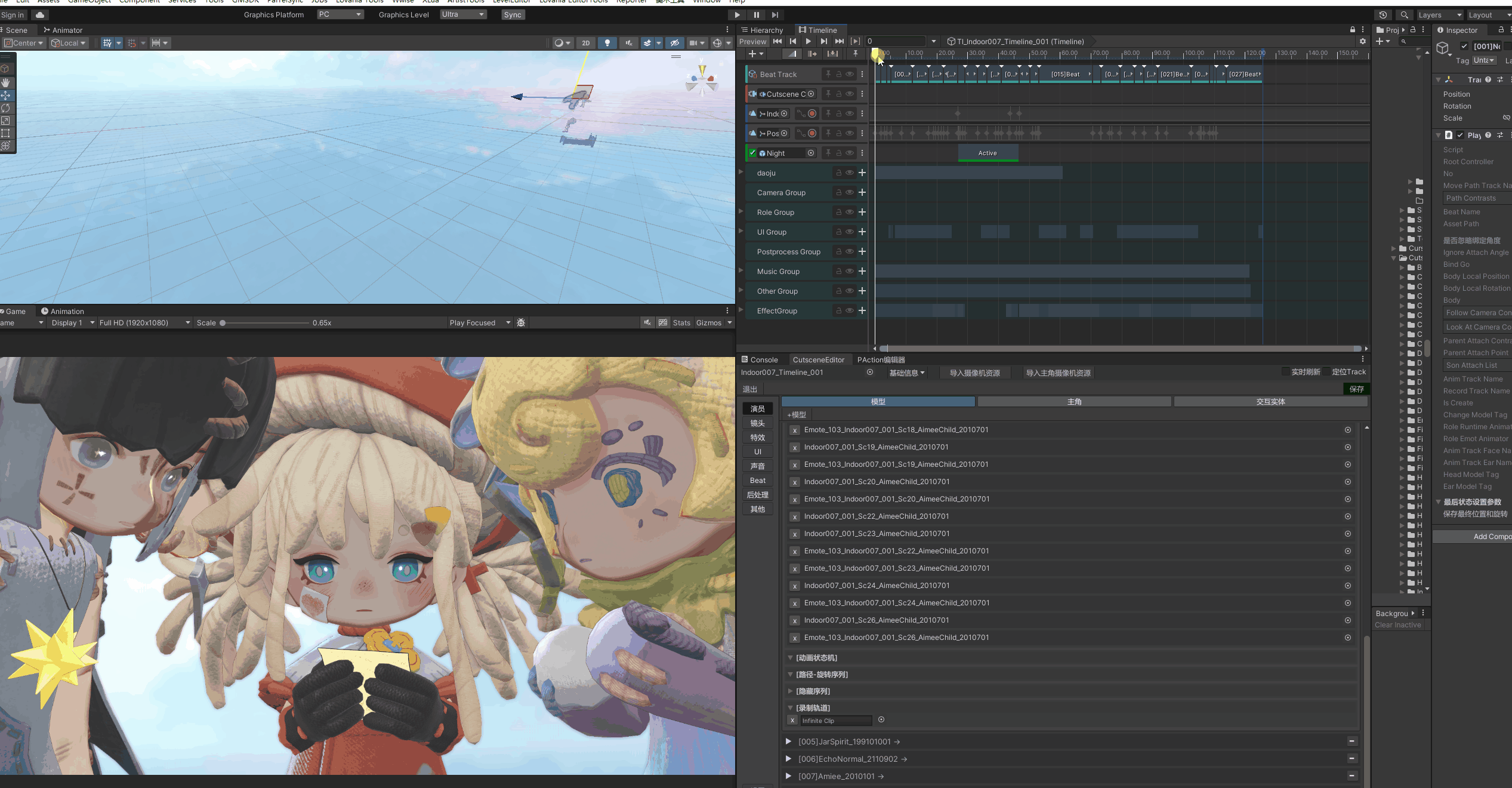
Task: Expand the [005]JarSpirit_199101001 entry
Action: click(x=788, y=741)
